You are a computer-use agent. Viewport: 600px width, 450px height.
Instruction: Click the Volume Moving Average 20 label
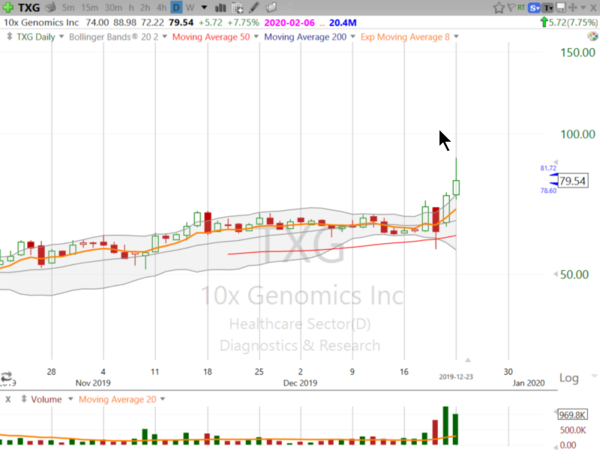tap(117, 399)
